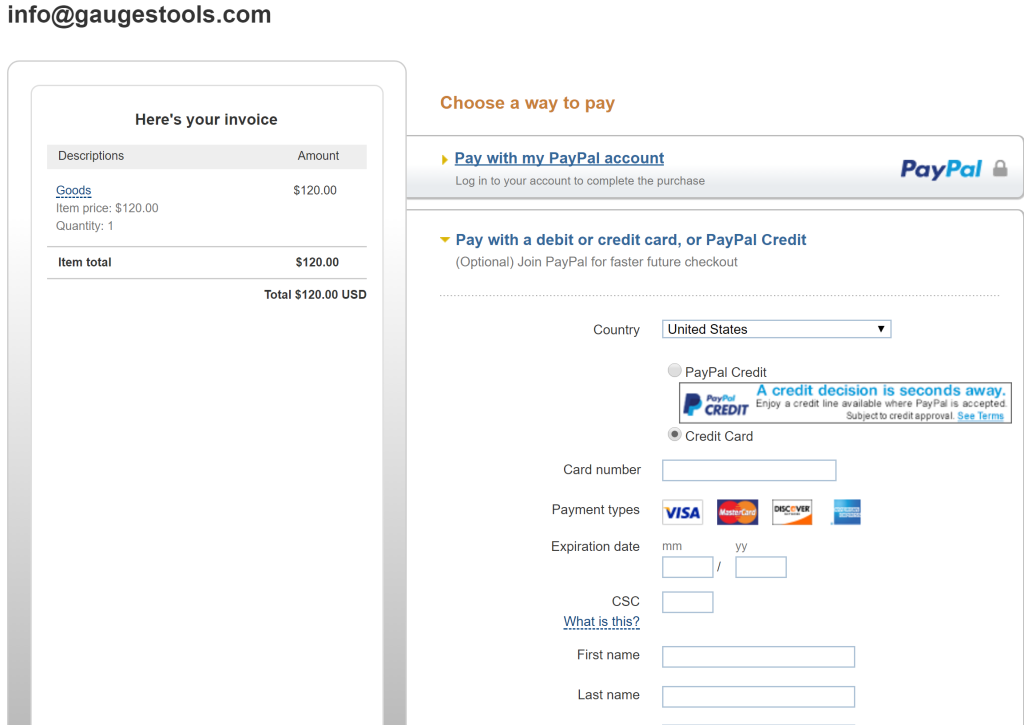
Task: Select the PayPal Credit radio button
Action: [x=675, y=371]
